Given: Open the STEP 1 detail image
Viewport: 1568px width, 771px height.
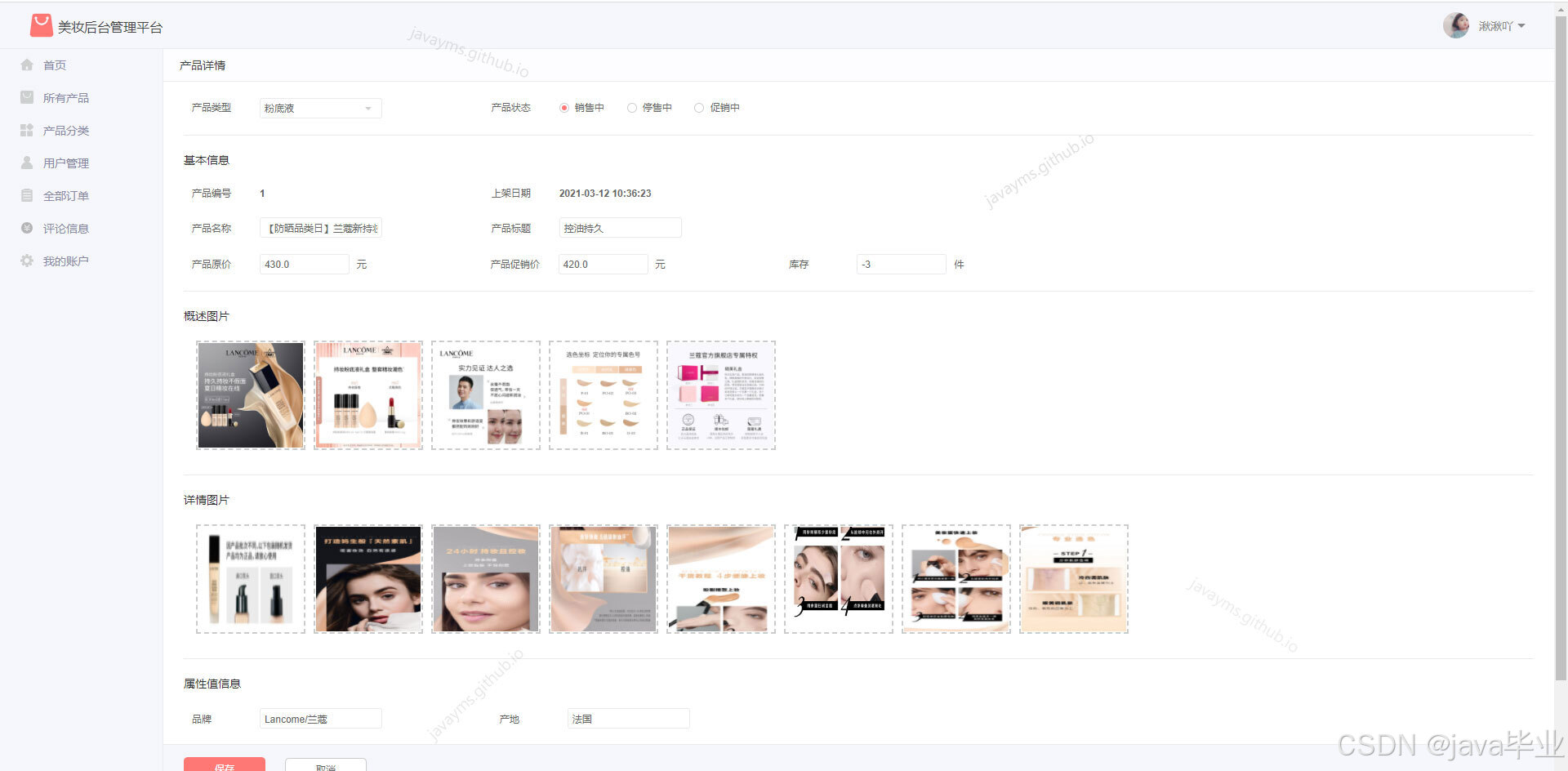Looking at the screenshot, I should coord(1074,579).
